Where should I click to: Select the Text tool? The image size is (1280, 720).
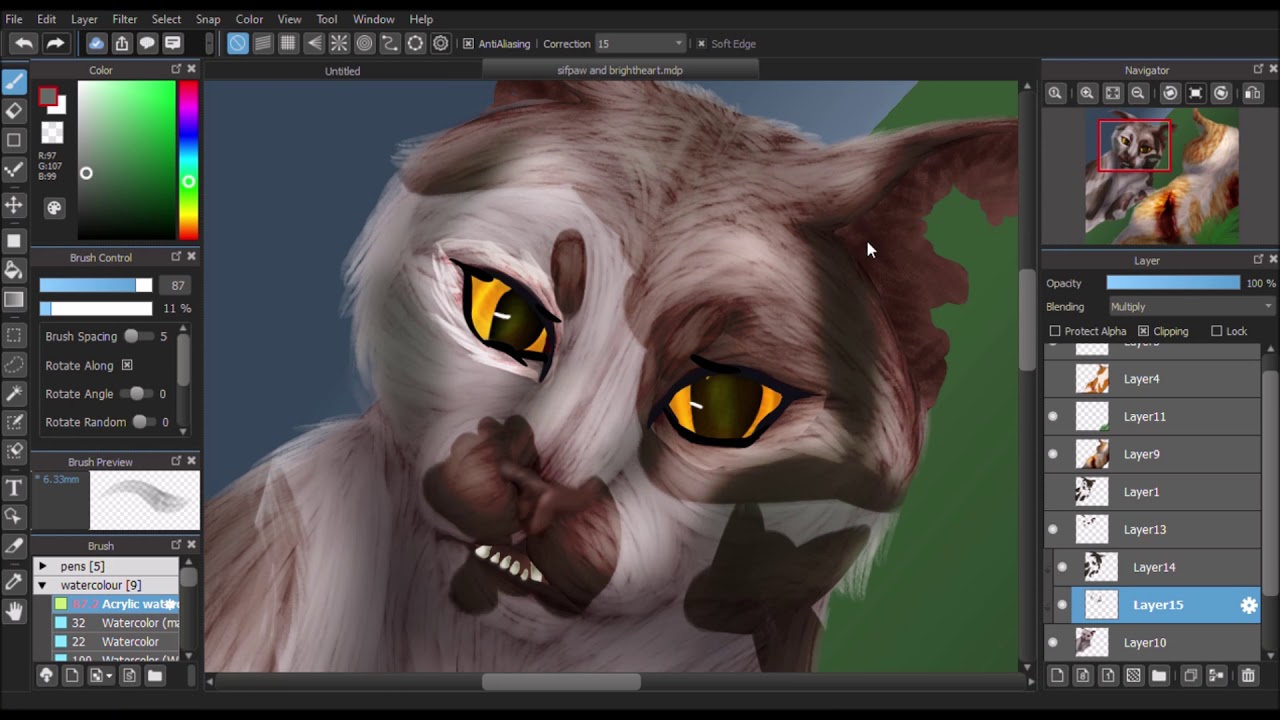click(x=14, y=488)
